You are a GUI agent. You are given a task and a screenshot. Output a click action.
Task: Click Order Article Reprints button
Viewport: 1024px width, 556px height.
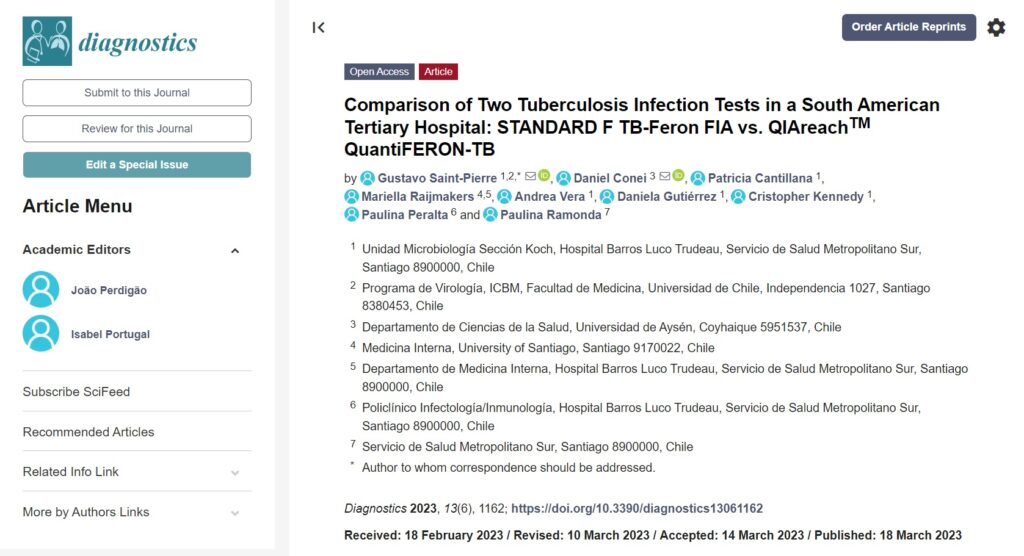point(908,27)
